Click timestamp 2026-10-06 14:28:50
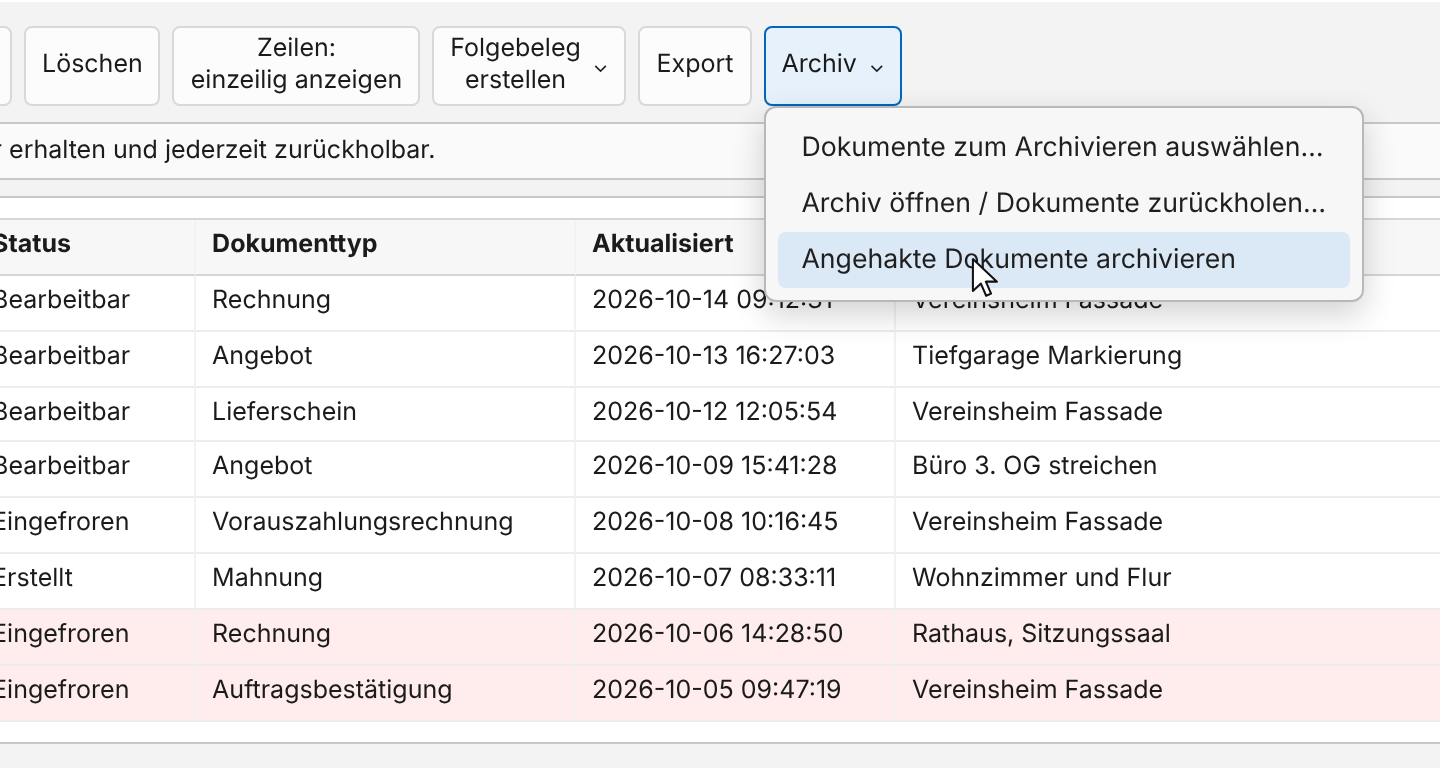 click(735, 635)
